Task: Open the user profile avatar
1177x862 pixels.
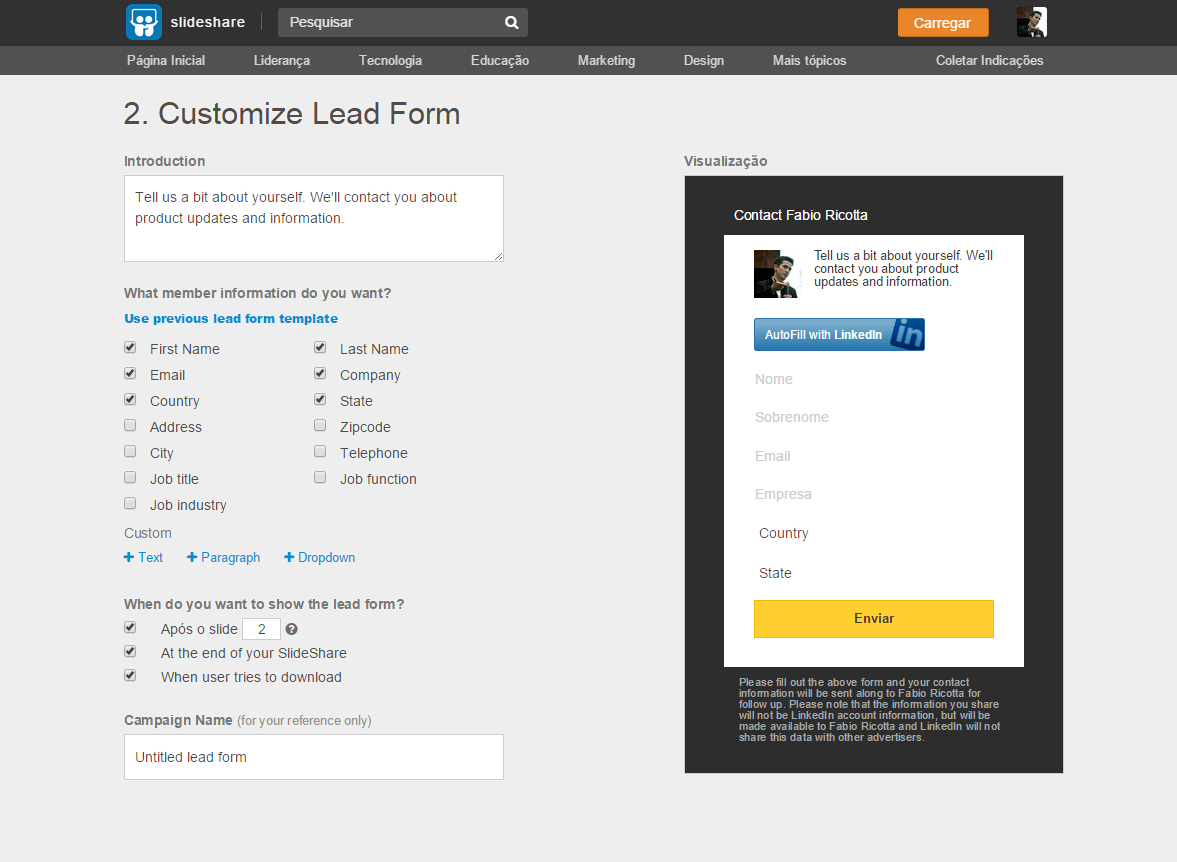Action: (1031, 22)
